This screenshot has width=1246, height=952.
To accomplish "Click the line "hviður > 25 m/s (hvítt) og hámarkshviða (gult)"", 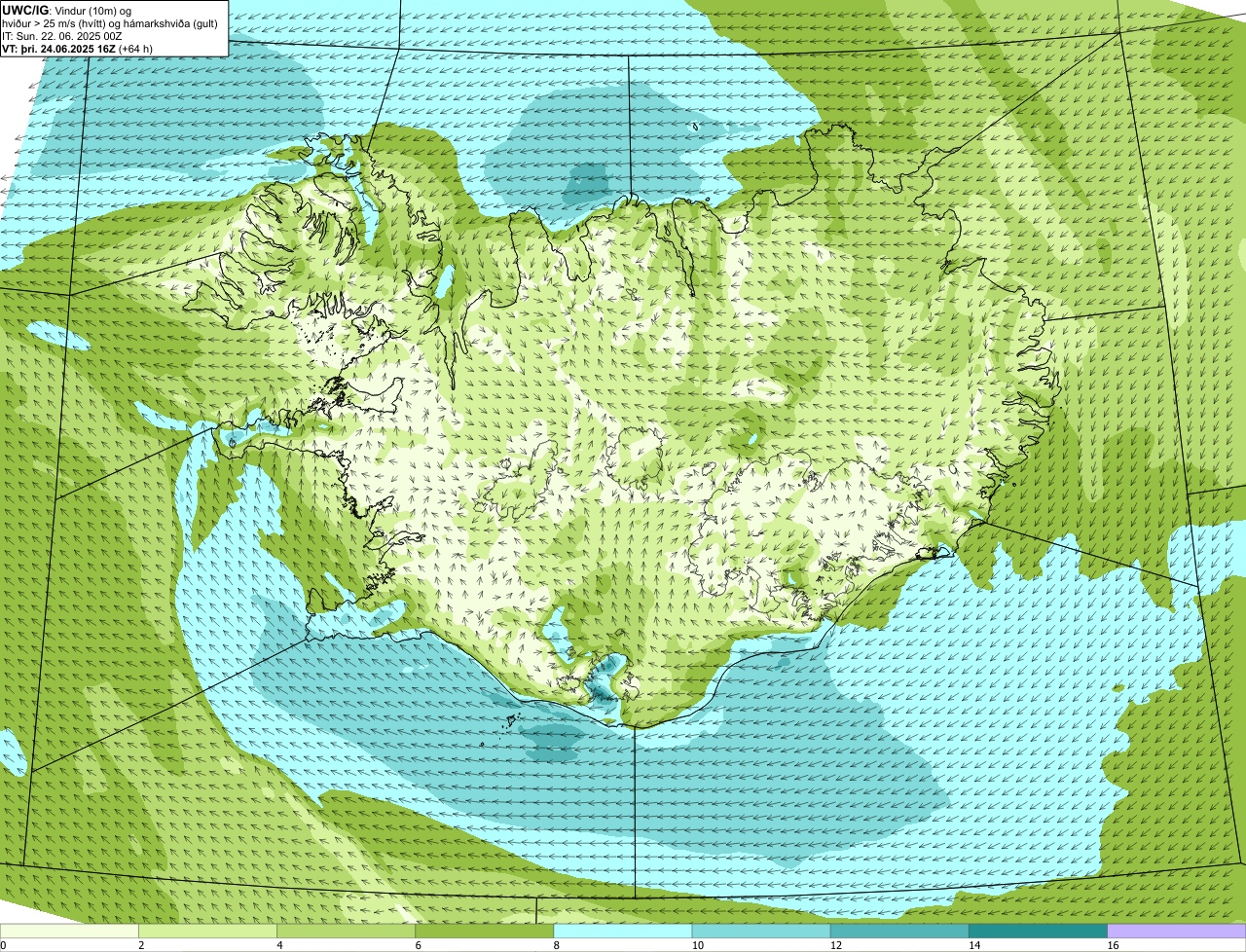I will click(x=111, y=23).
